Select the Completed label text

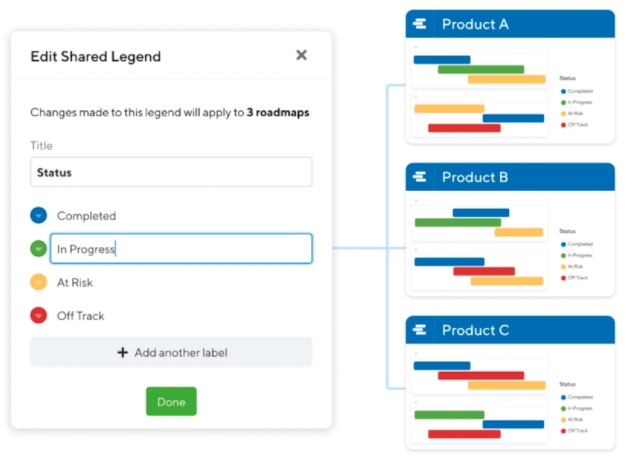click(x=86, y=216)
